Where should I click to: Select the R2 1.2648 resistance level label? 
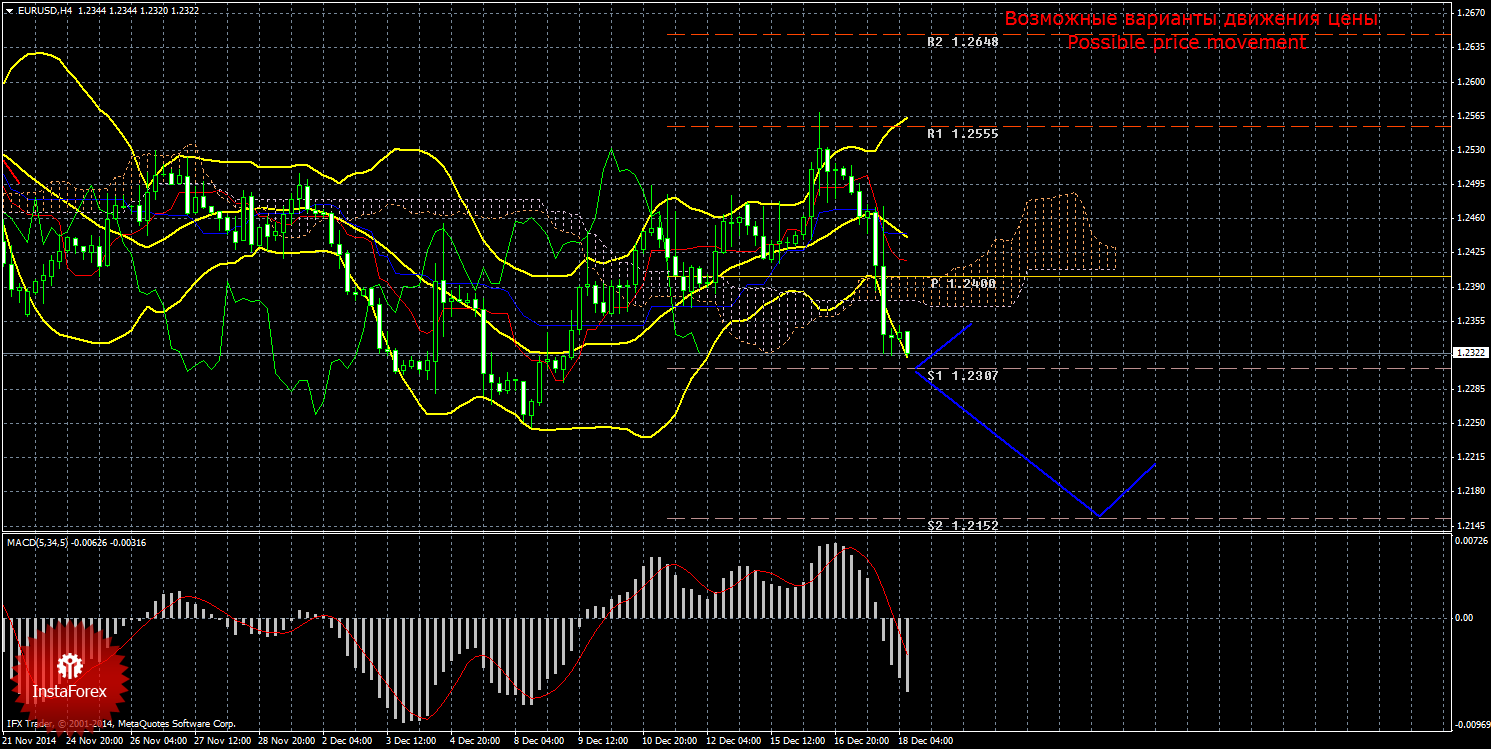[962, 43]
